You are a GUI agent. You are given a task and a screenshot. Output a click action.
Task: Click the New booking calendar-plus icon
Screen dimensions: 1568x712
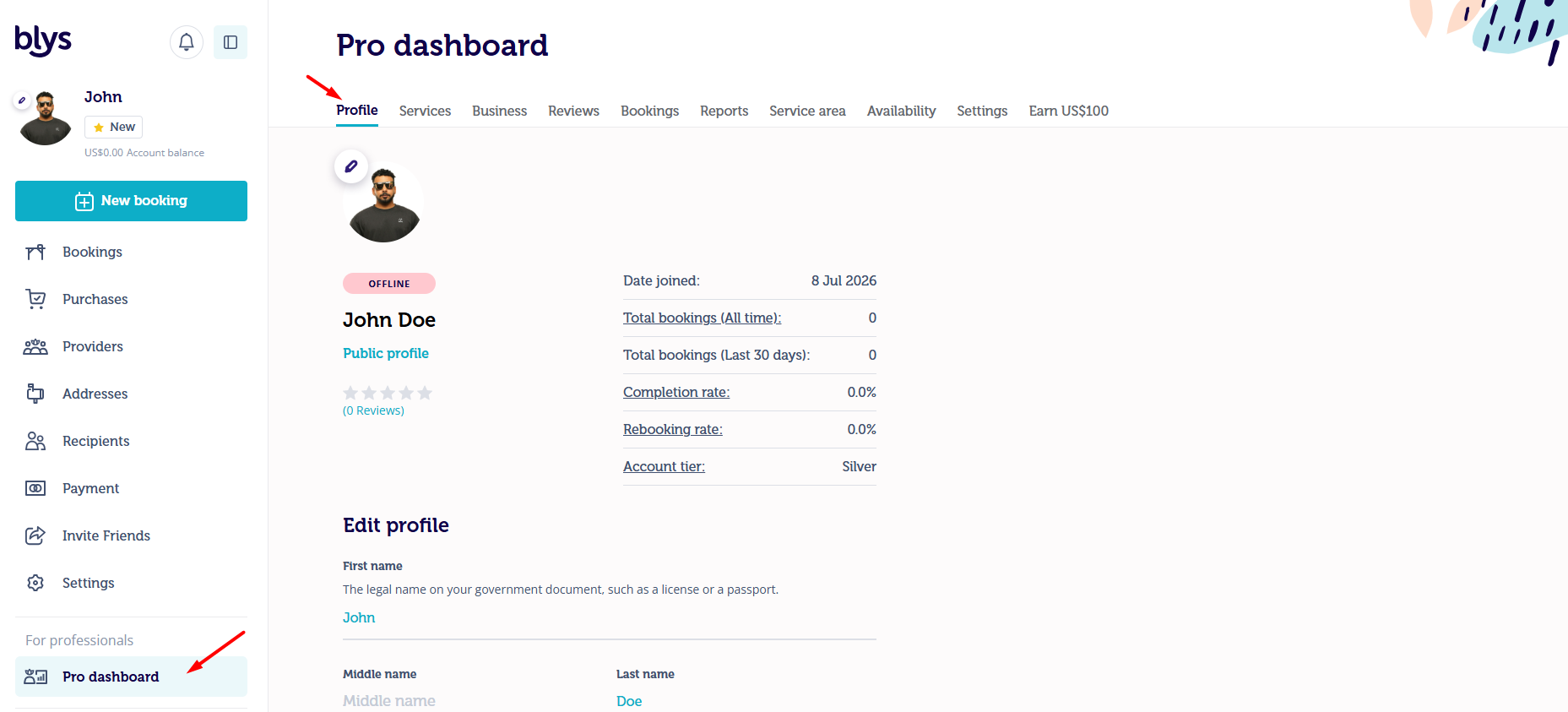tap(84, 201)
